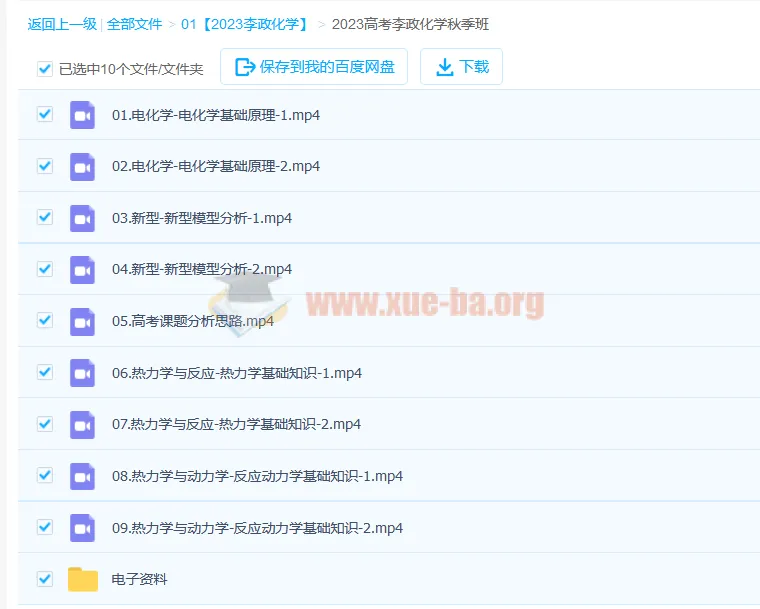Navigate to 01【2023李政化学】 breadcrumb
This screenshot has width=760, height=609.
244,24
